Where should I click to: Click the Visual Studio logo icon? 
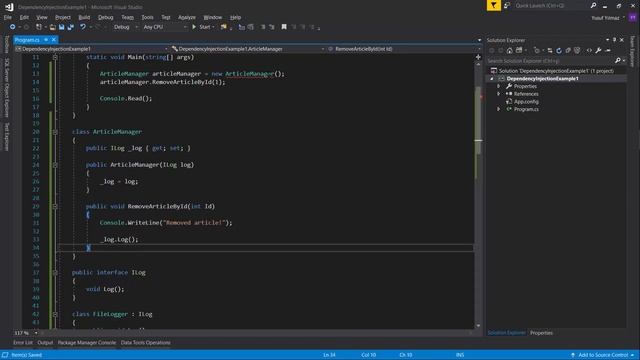click(9, 7)
